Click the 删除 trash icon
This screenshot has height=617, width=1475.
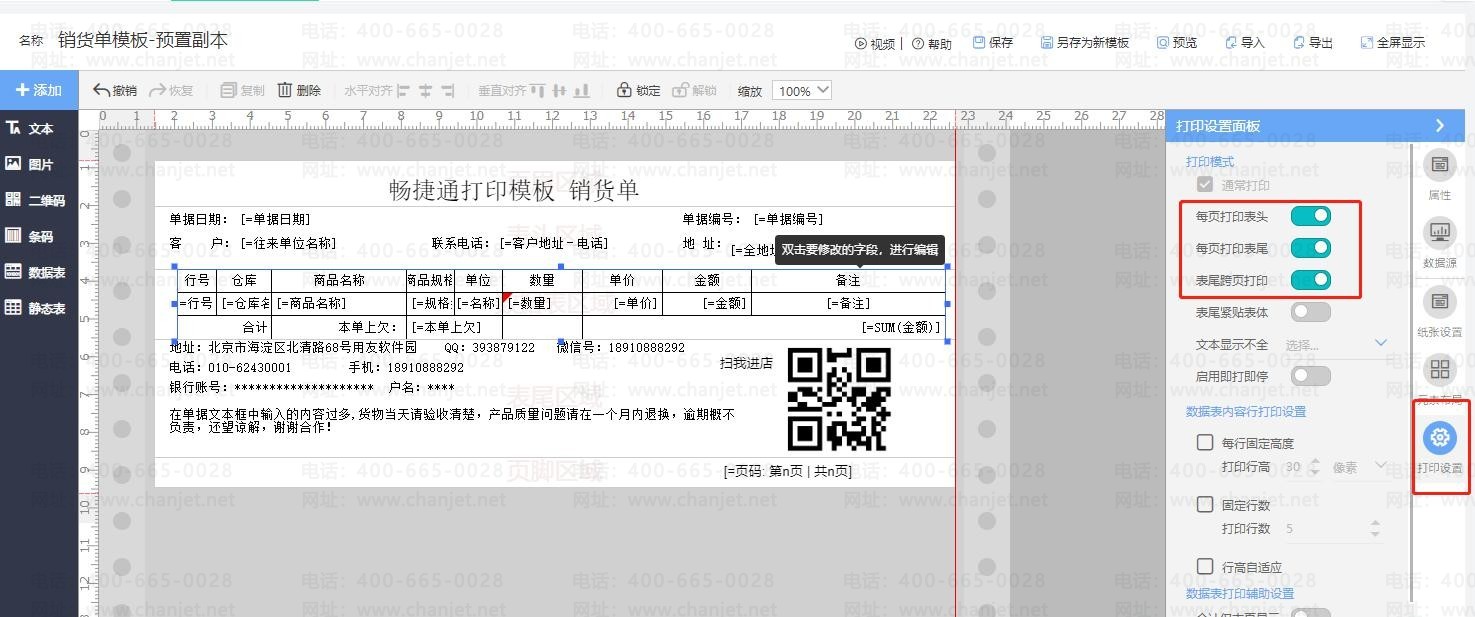click(285, 90)
